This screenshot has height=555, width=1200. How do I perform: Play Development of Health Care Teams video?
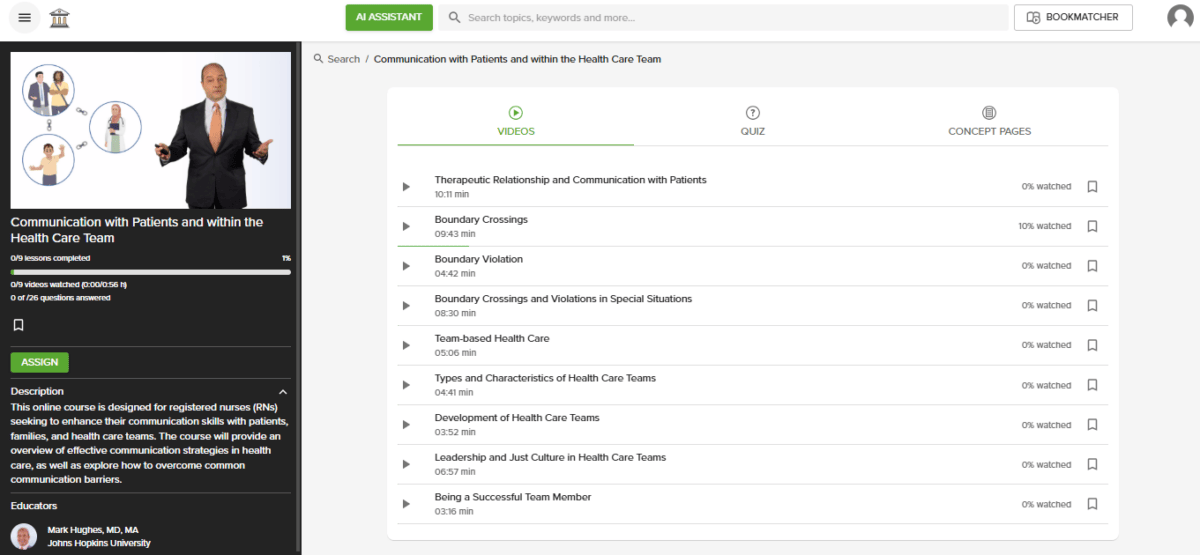tap(406, 425)
